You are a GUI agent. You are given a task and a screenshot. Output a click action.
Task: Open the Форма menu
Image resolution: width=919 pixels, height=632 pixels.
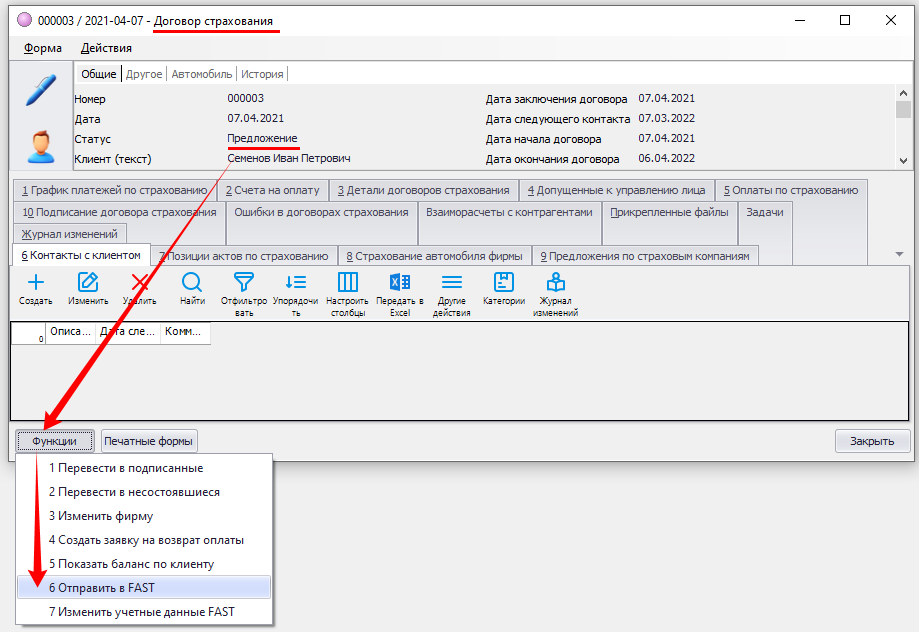[42, 48]
